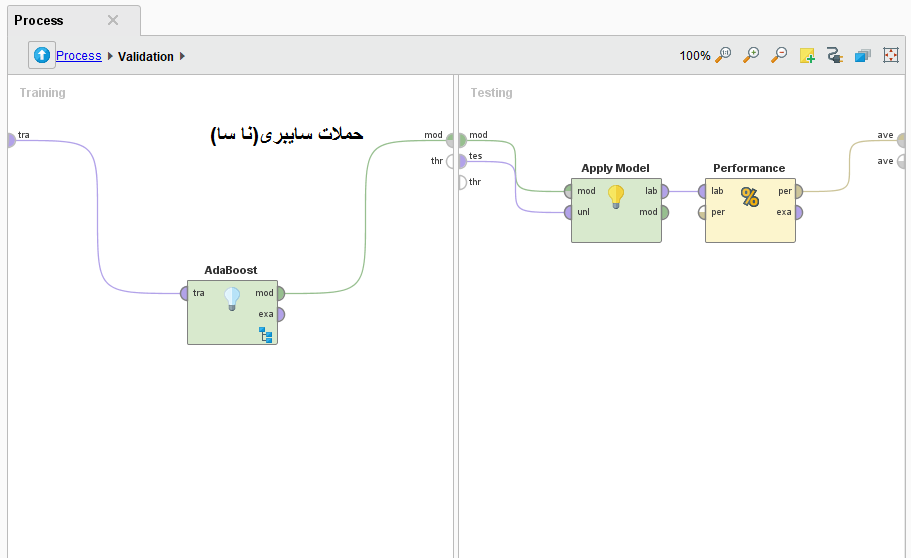Click the auto-fit process view icon
Viewport: 911px width, 558px height.
coord(891,56)
